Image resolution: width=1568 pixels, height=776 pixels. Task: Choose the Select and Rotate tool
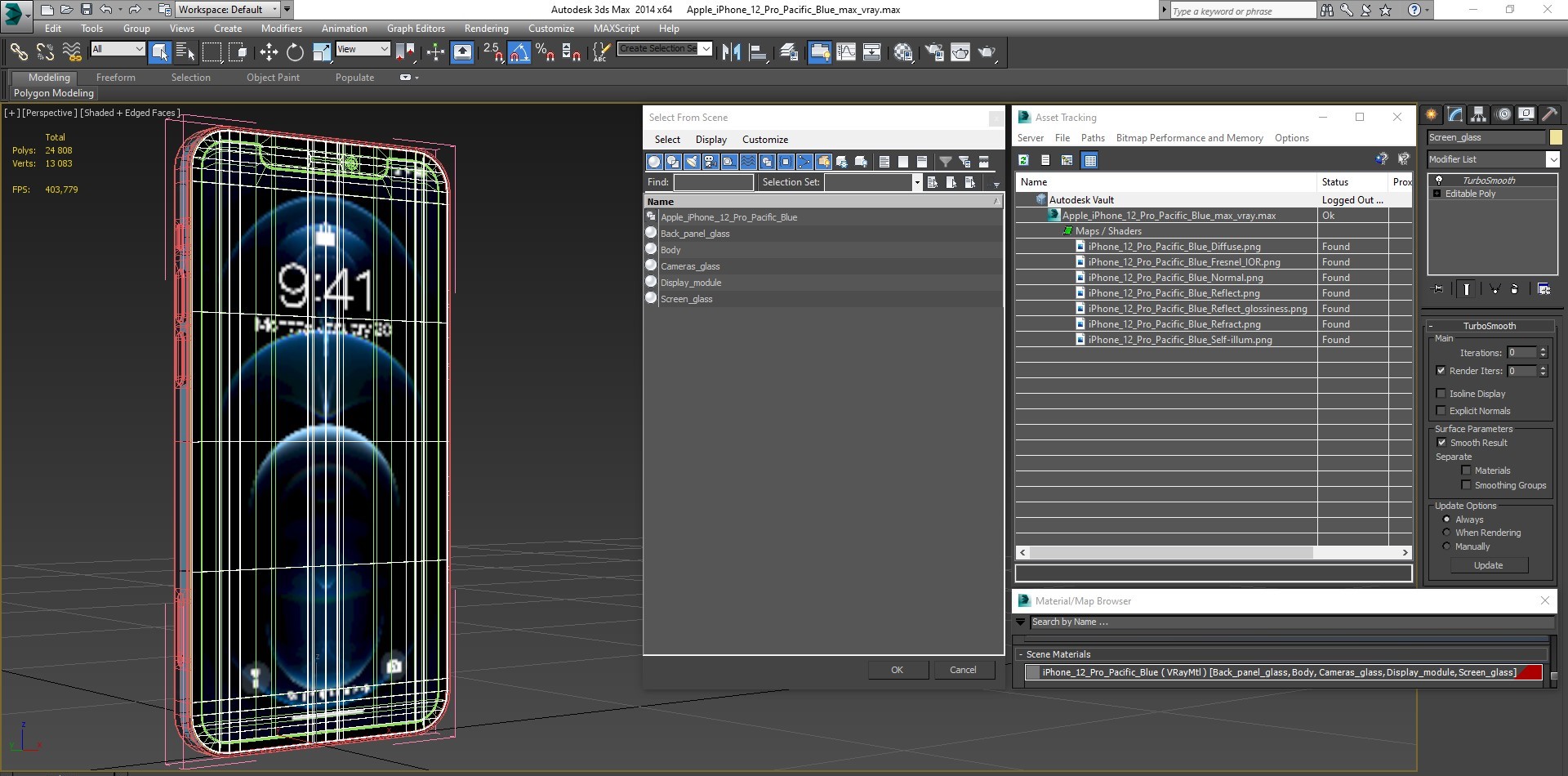pyautogui.click(x=295, y=52)
